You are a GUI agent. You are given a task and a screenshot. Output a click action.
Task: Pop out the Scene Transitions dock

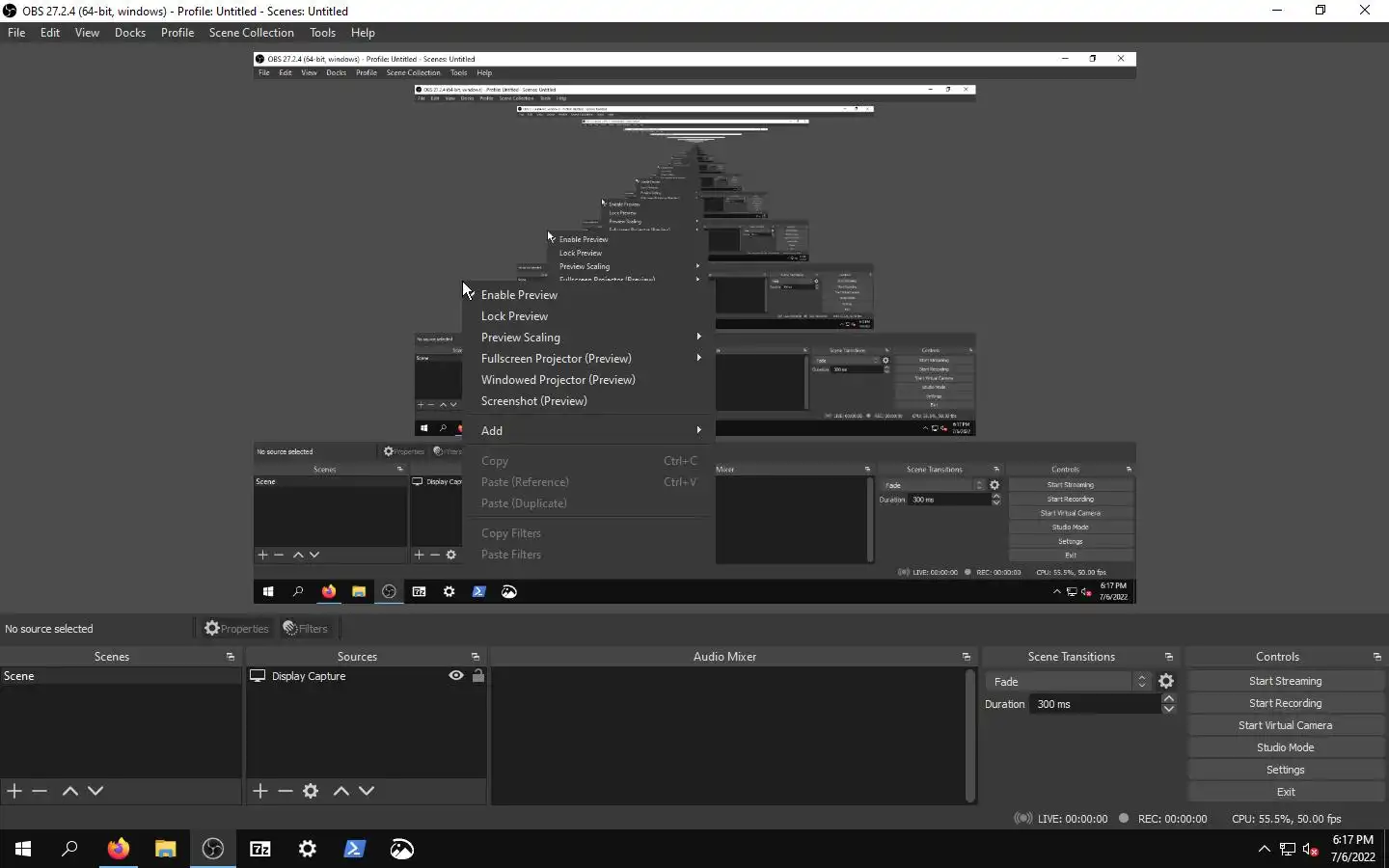[x=1168, y=657]
